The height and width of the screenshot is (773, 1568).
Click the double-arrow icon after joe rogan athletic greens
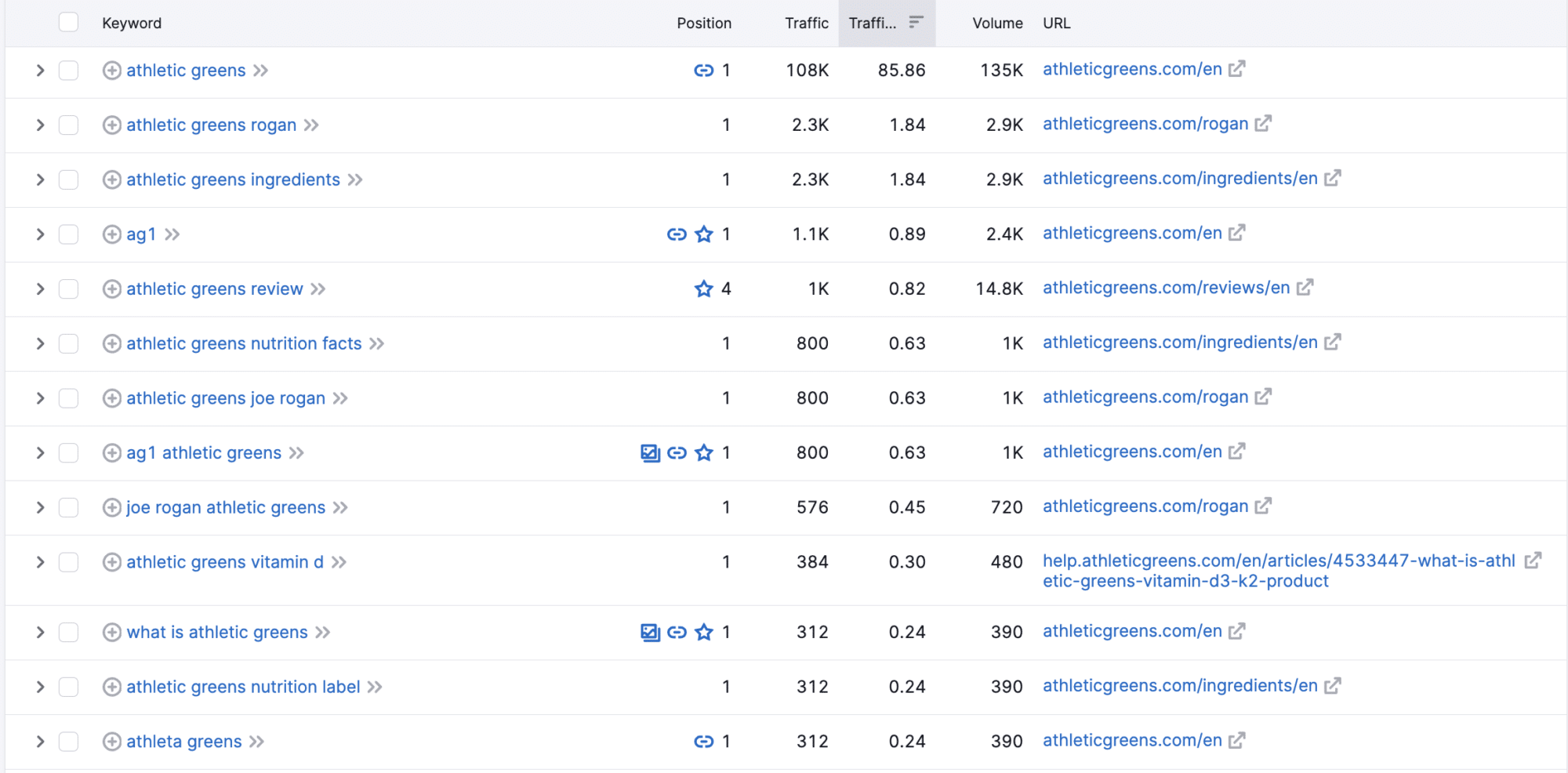click(x=340, y=507)
